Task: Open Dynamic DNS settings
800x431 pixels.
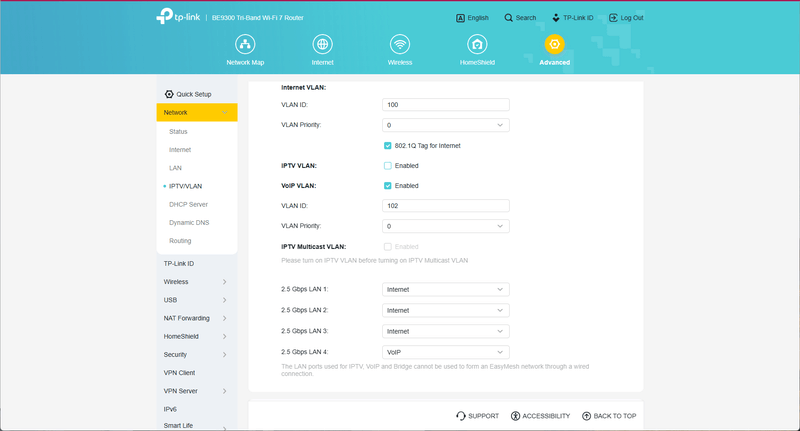Action: (x=189, y=223)
